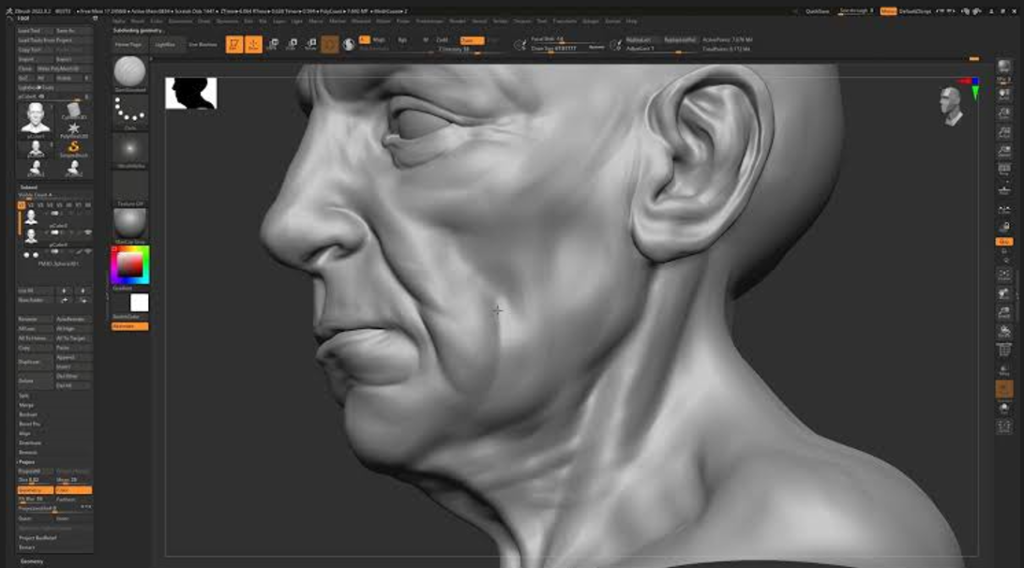
Task: Click the QuickSave button
Action: click(x=817, y=11)
